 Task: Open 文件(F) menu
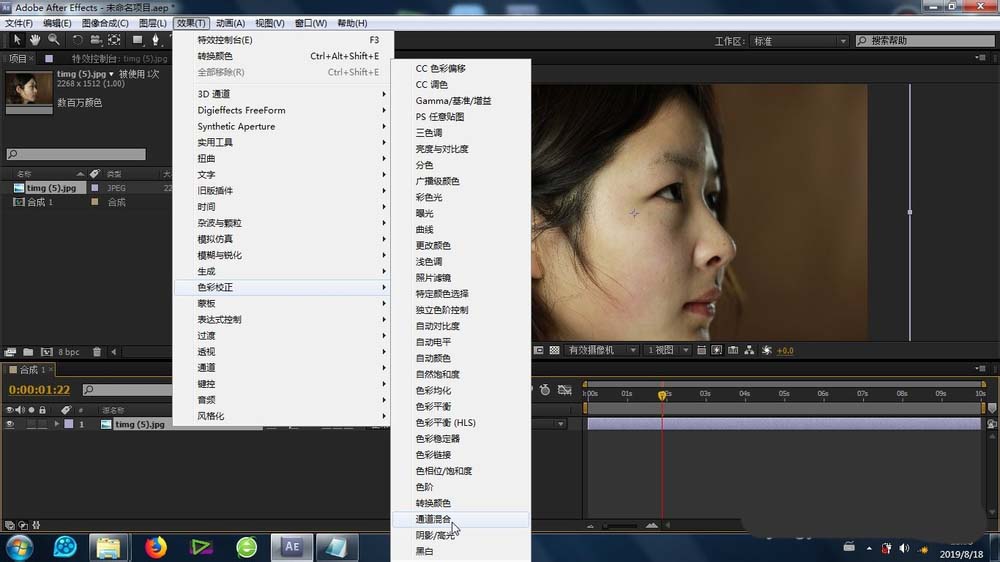click(18, 23)
